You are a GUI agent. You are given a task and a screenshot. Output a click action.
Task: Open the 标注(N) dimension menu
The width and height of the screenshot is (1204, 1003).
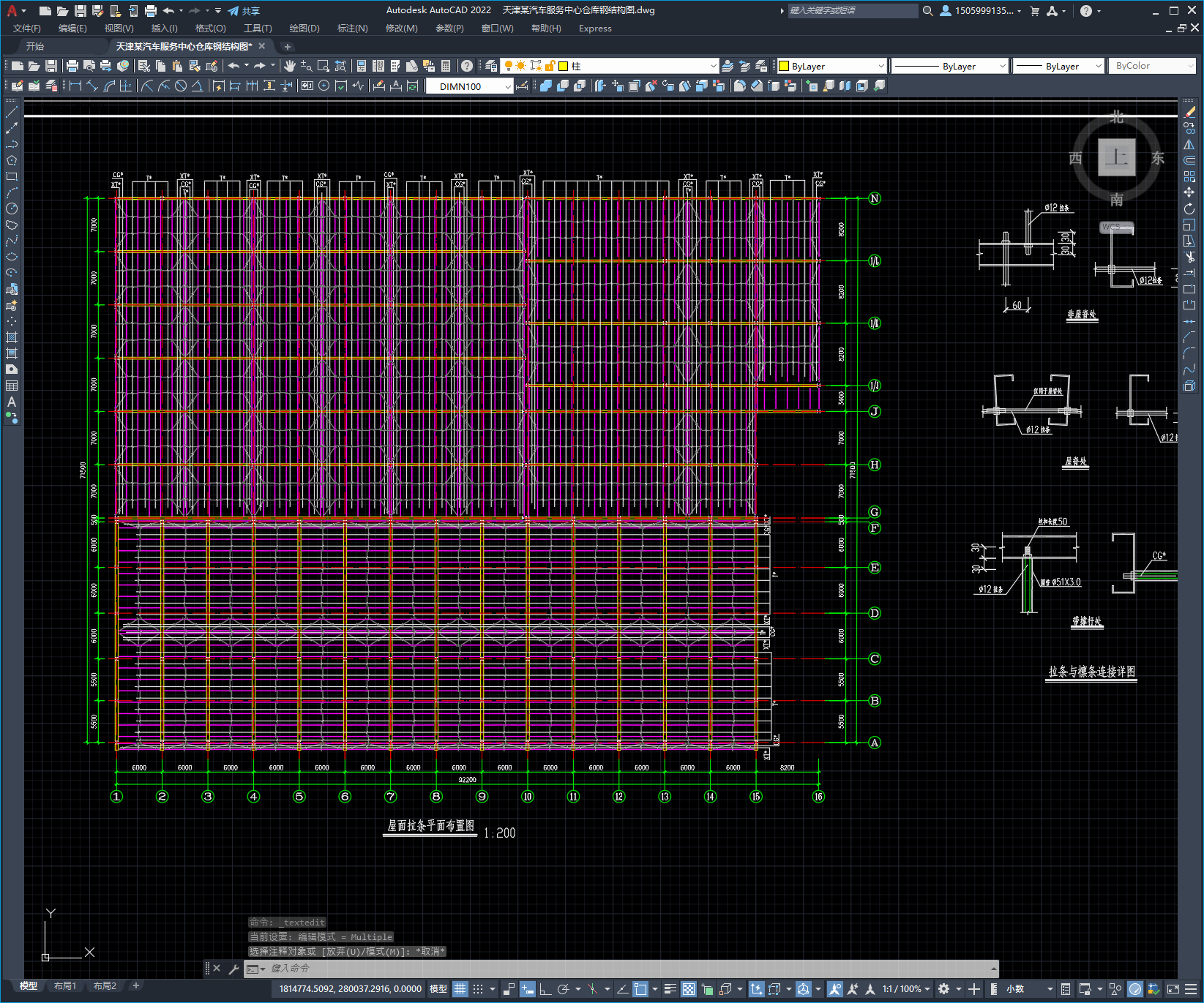pyautogui.click(x=352, y=29)
